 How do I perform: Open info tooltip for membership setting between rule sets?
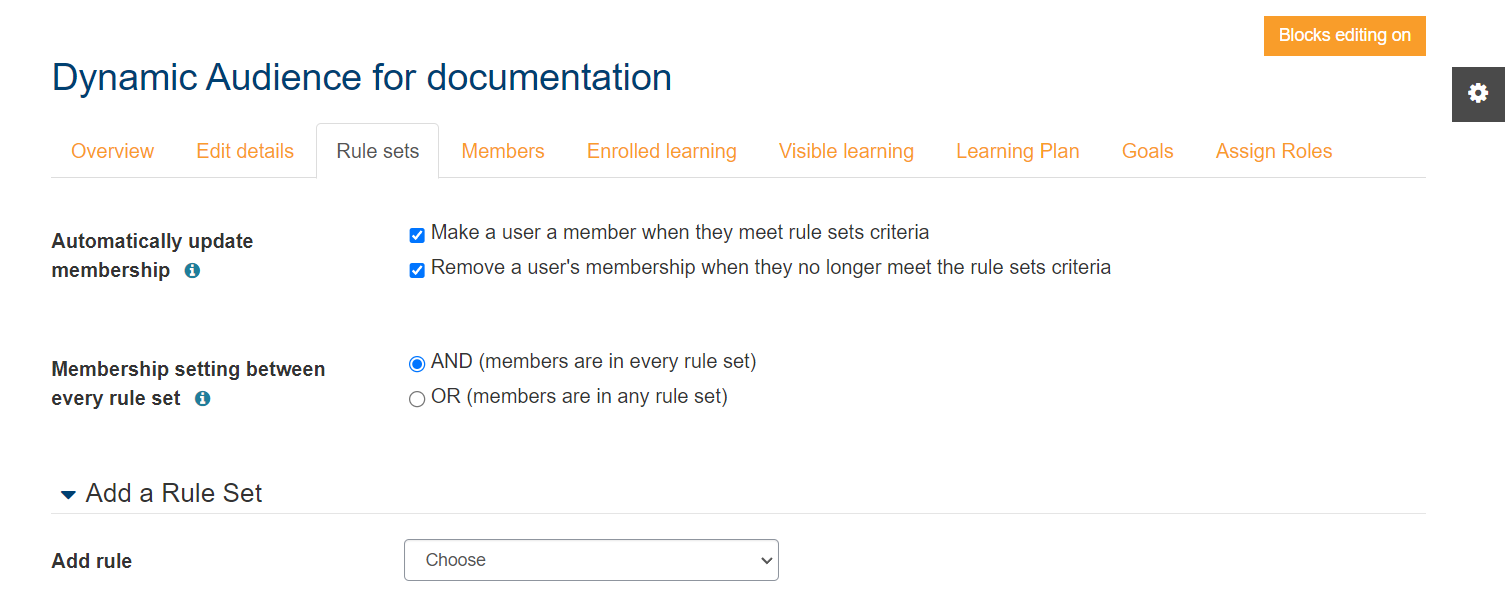[202, 399]
